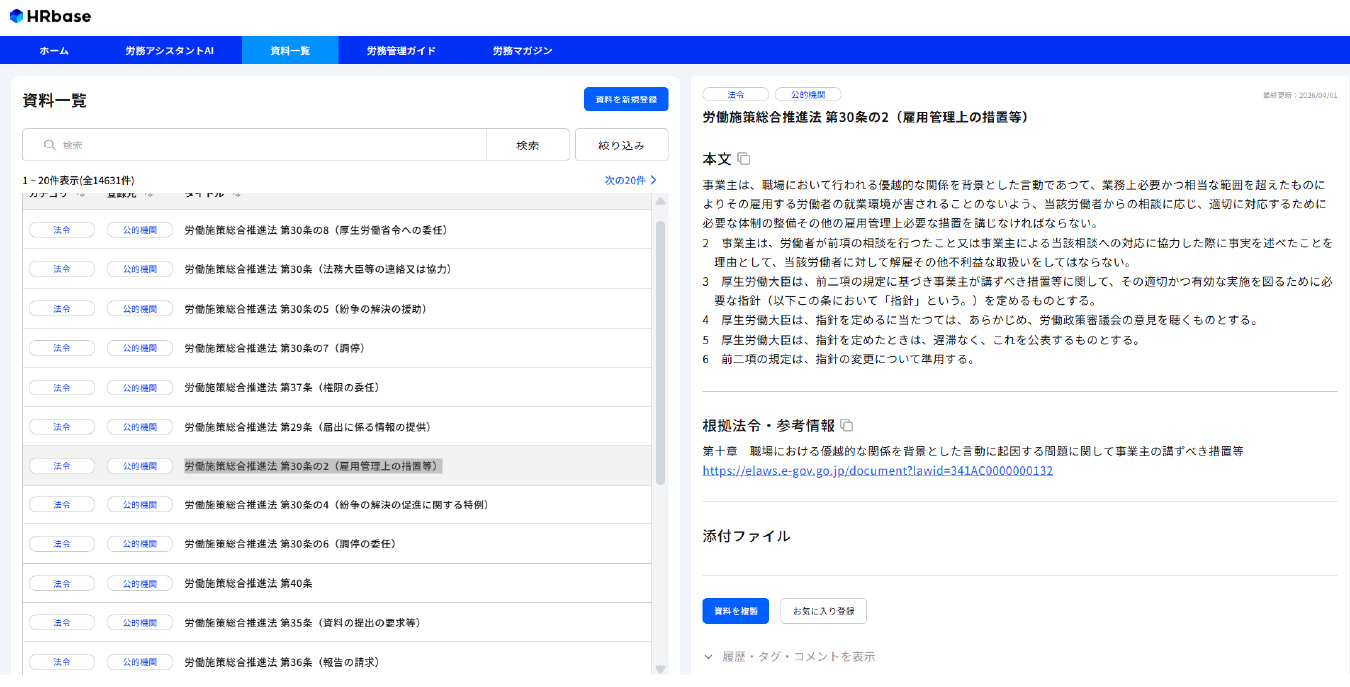1350x687 pixels.
Task: Click sort icon beside タイトル column header
Action: point(235,194)
